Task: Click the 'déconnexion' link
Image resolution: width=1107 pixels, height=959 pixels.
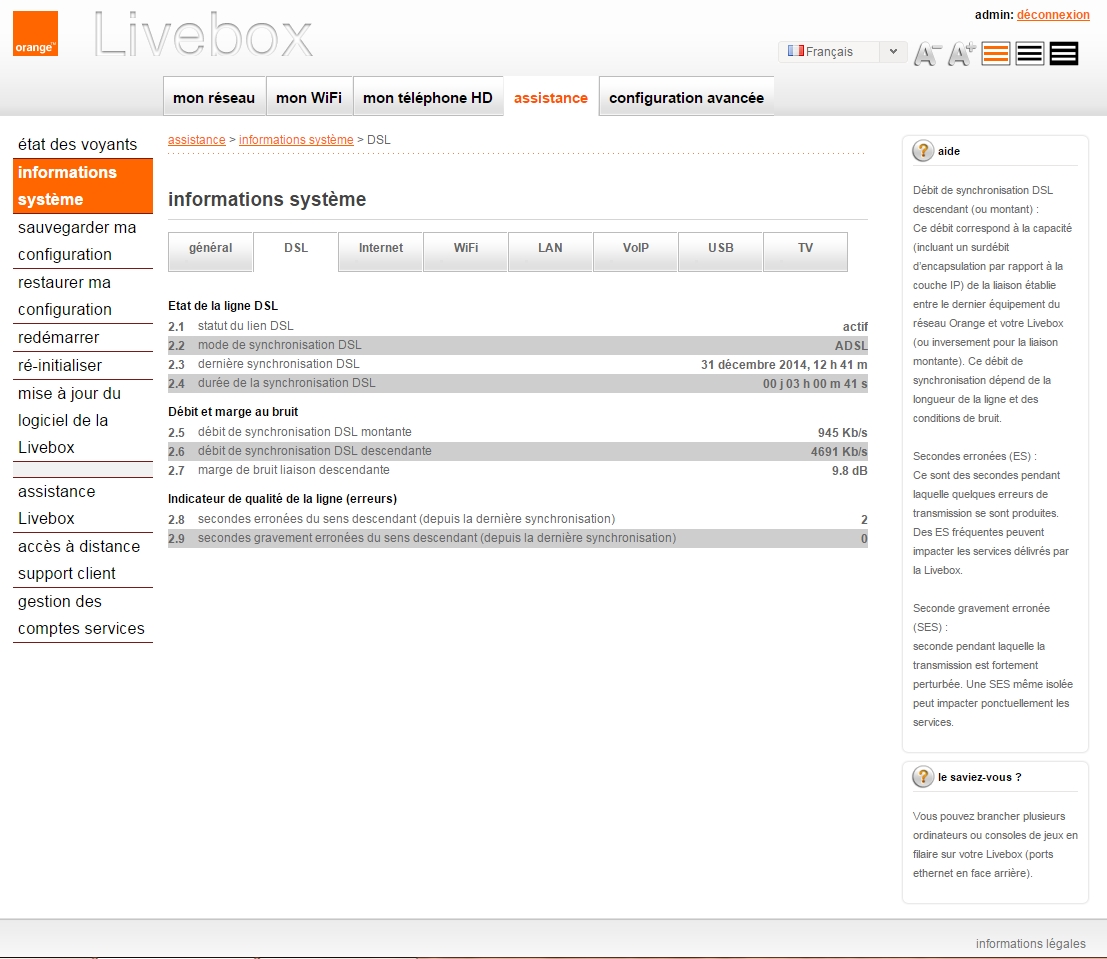Action: coord(1053,15)
